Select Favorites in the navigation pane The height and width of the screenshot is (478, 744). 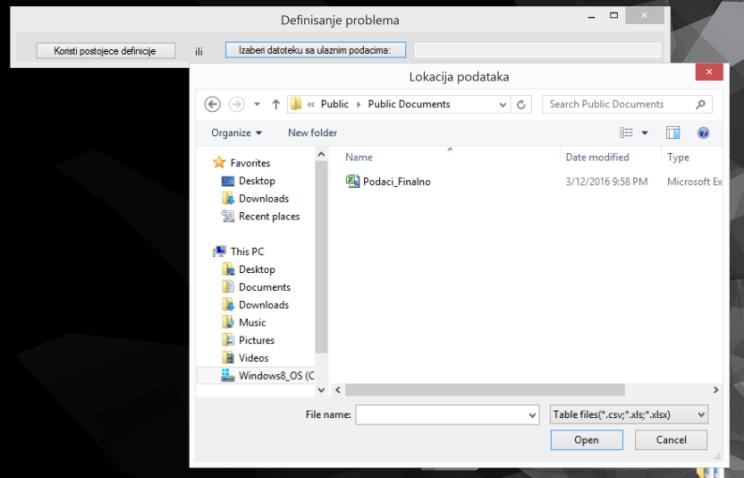pos(250,163)
